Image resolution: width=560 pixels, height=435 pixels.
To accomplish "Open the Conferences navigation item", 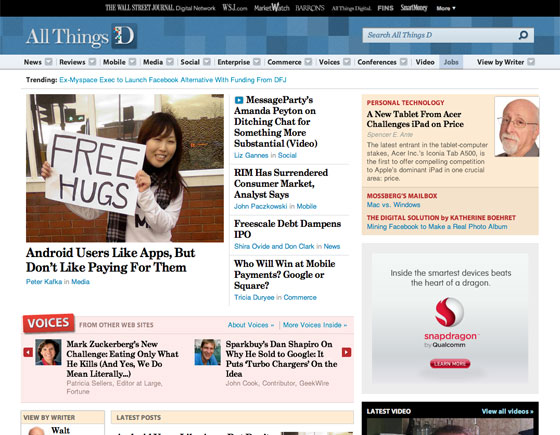I will click(377, 62).
